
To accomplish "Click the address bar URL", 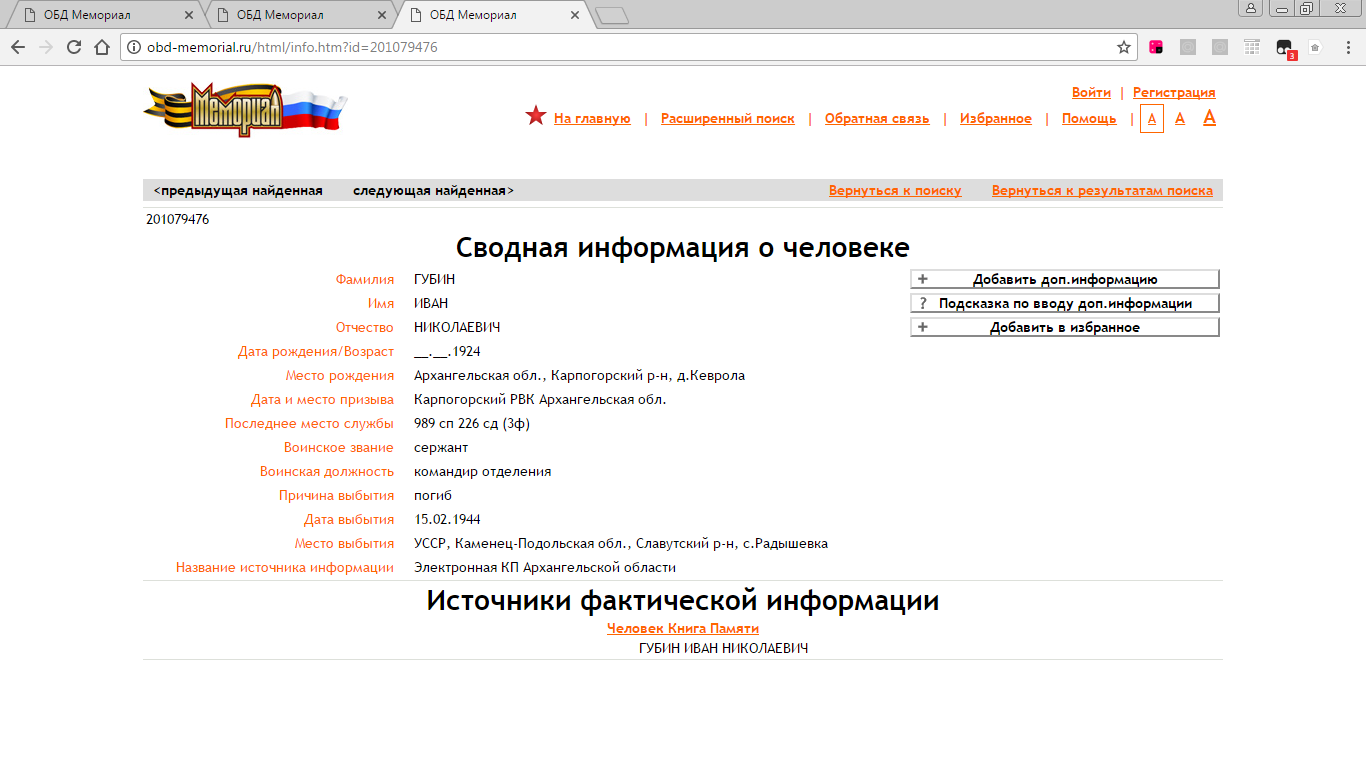I will (x=292, y=47).
